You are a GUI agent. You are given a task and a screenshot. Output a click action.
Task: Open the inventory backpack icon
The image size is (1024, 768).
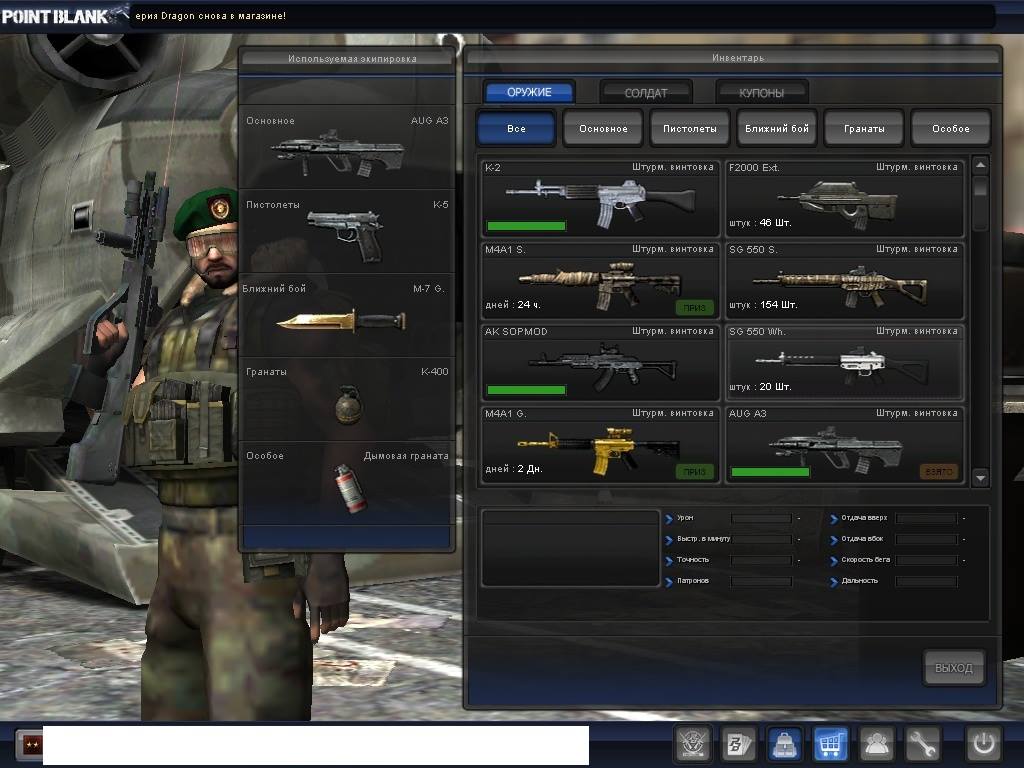pyautogui.click(x=784, y=743)
